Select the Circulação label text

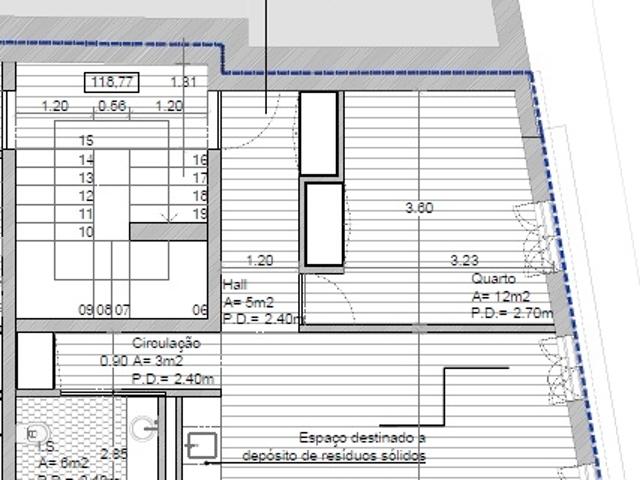pos(164,343)
